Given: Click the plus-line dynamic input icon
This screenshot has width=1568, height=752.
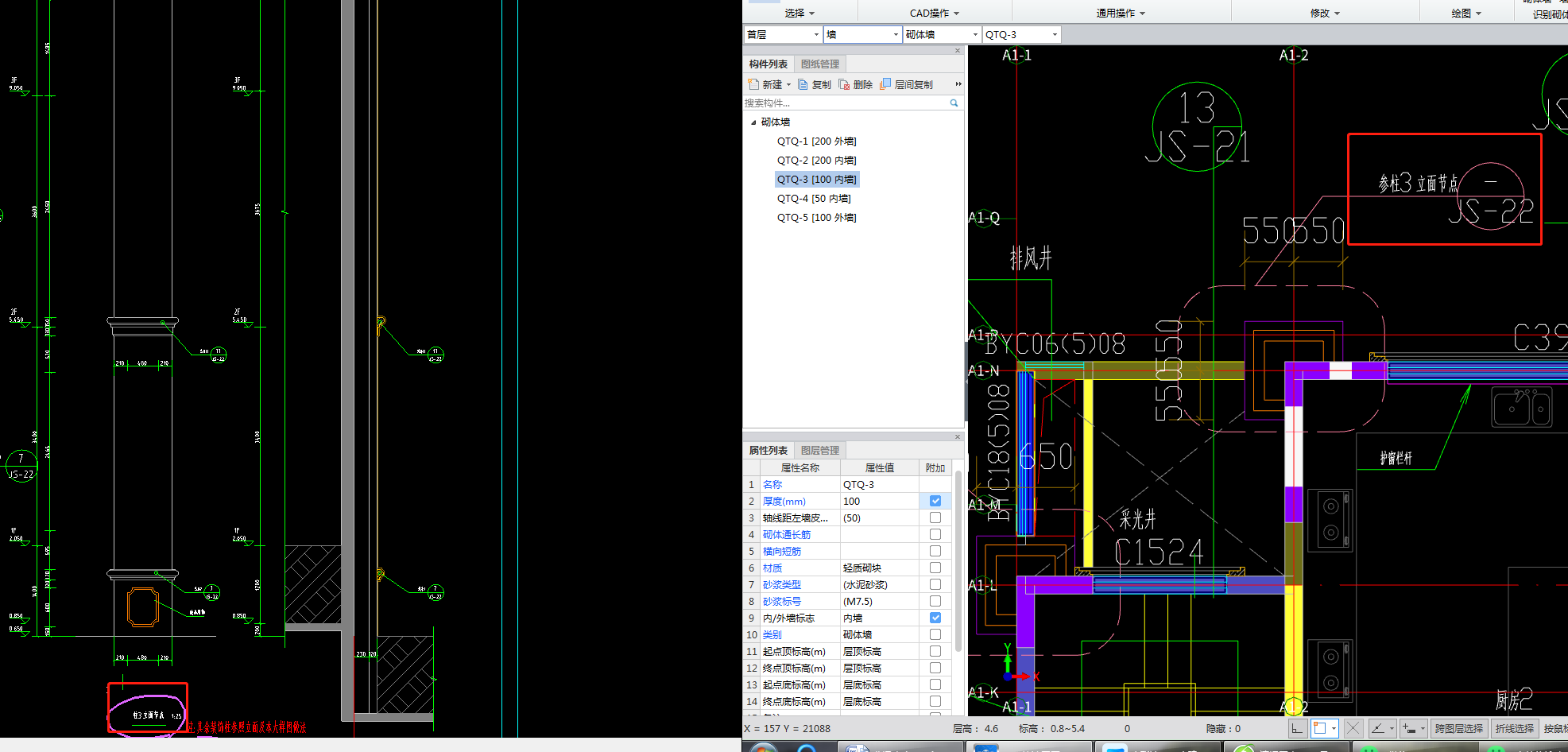Looking at the screenshot, I should (1409, 728).
